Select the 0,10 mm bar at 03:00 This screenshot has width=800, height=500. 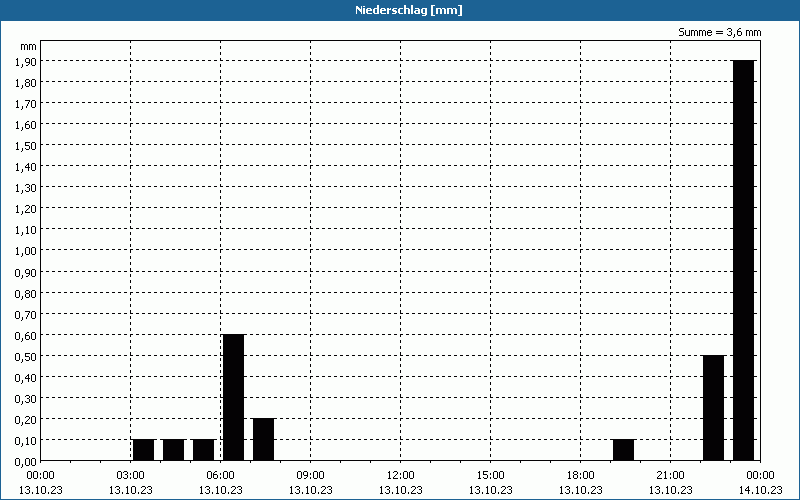click(x=143, y=450)
